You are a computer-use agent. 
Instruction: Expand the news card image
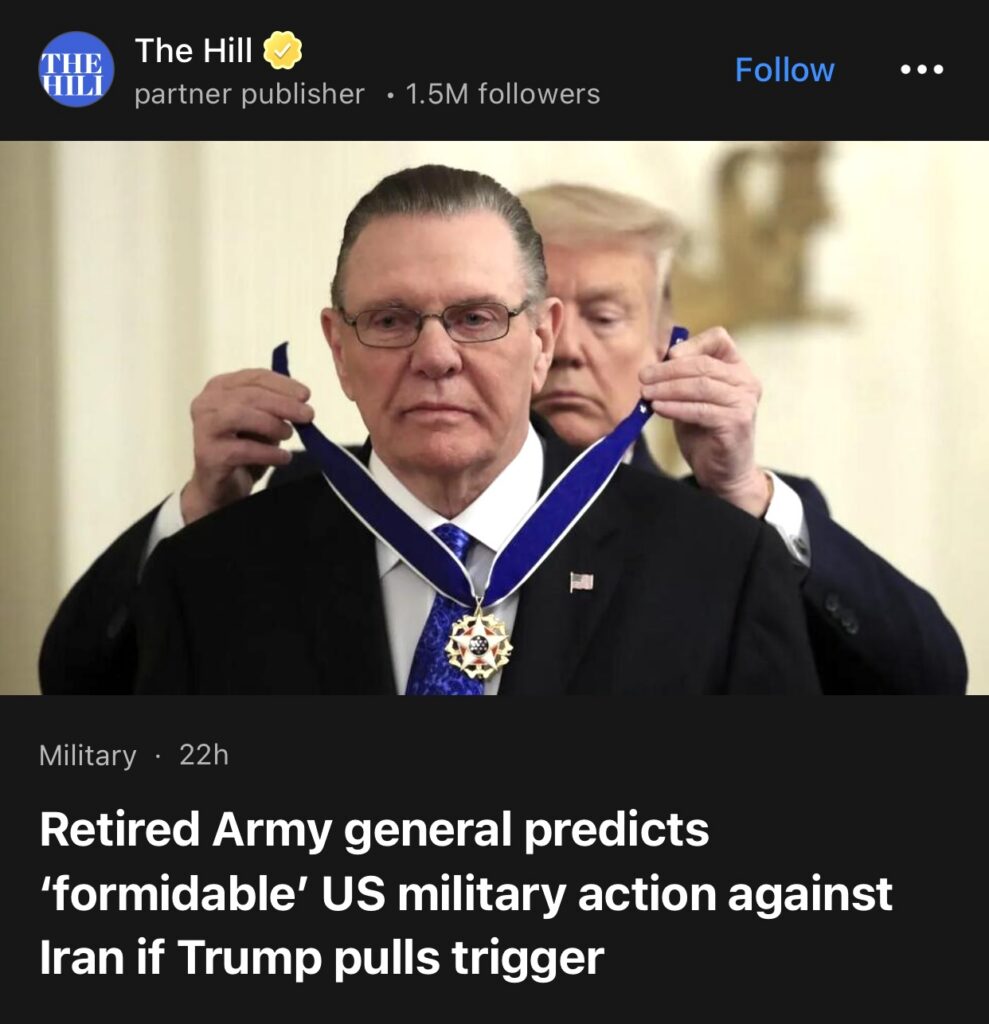point(494,418)
